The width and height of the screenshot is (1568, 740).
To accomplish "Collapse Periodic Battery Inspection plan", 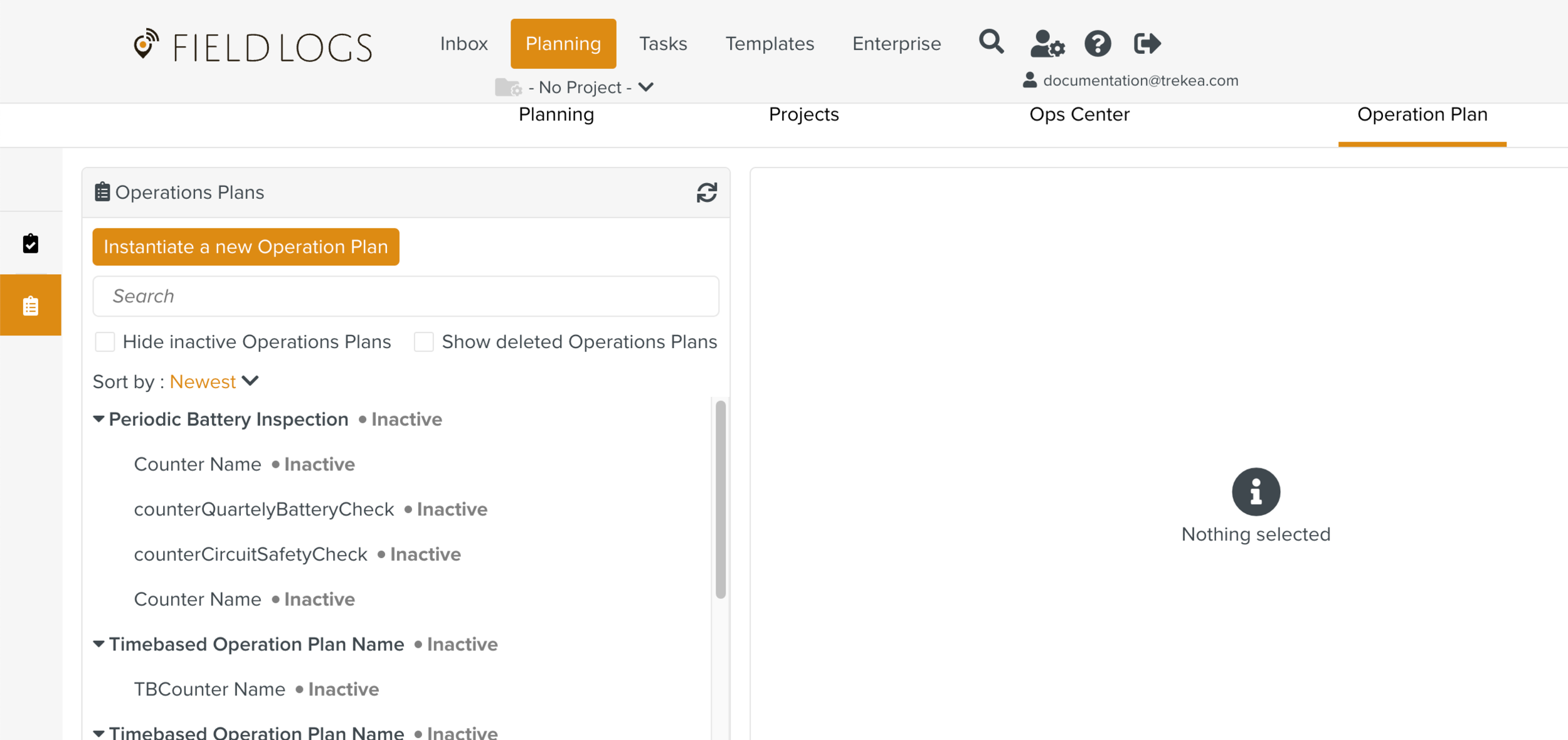I will 98,419.
